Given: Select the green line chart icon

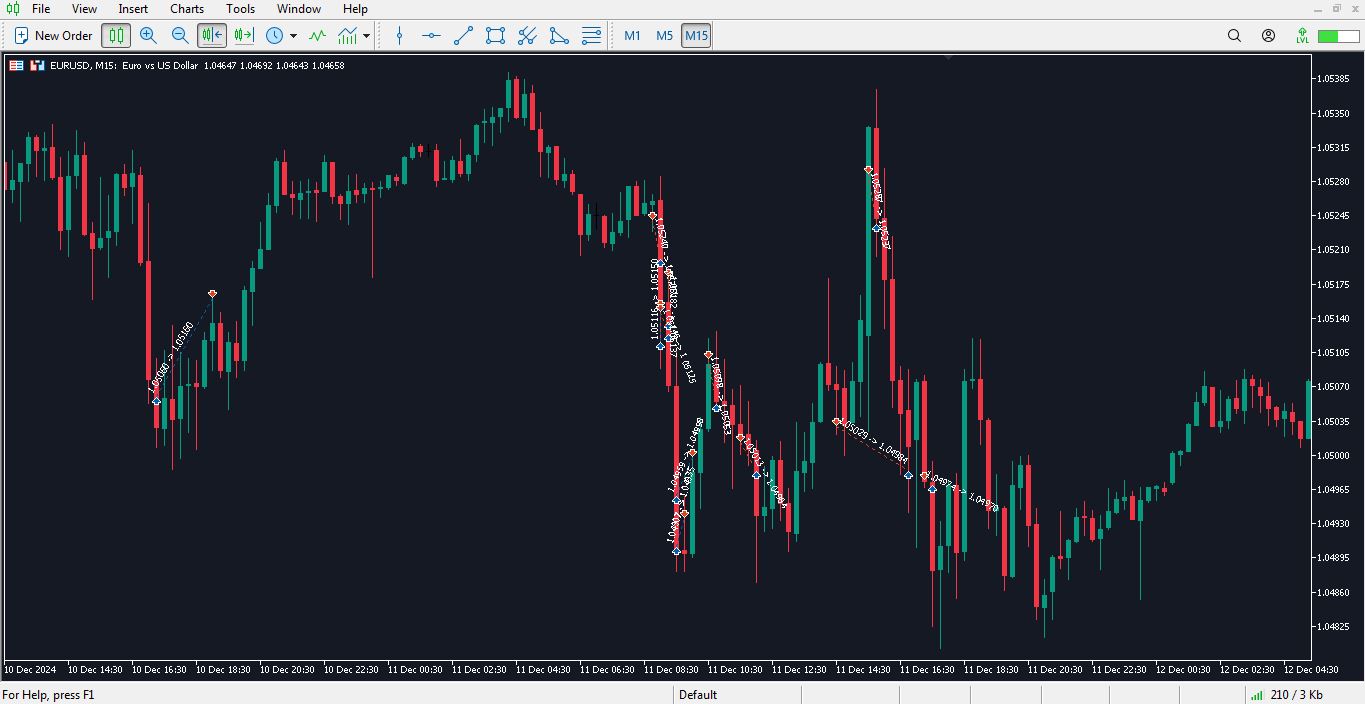Looking at the screenshot, I should tap(317, 35).
